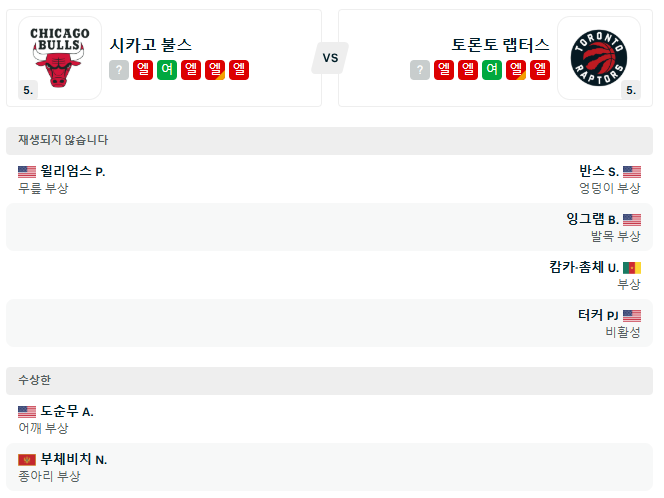Image resolution: width=664 pixels, height=498 pixels.
Task: Click the rank badge on the Bulls logo
Action: (x=28, y=90)
